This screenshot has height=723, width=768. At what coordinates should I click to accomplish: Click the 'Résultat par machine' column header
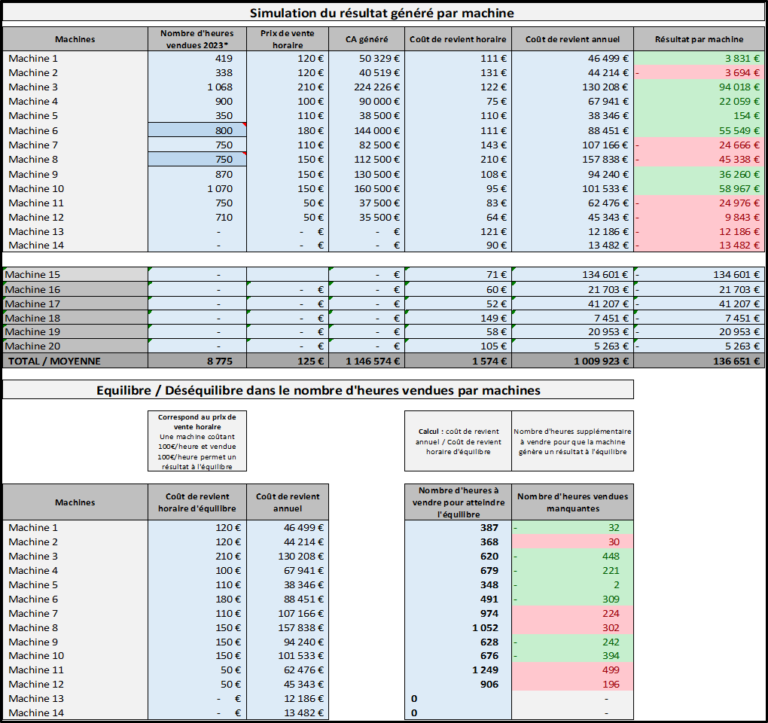point(699,39)
